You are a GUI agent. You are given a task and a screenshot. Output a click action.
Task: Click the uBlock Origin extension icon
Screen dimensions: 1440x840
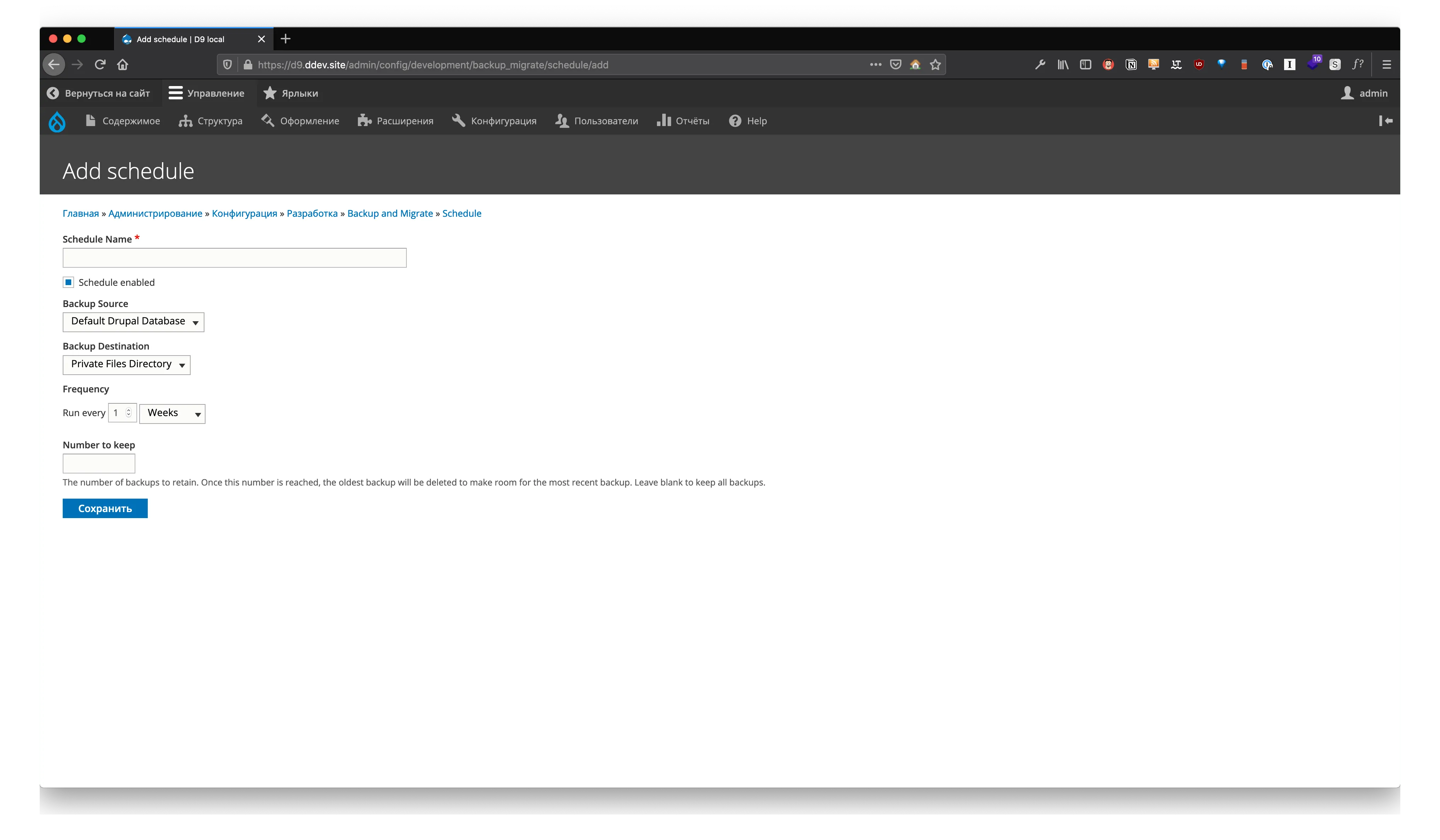click(1199, 64)
